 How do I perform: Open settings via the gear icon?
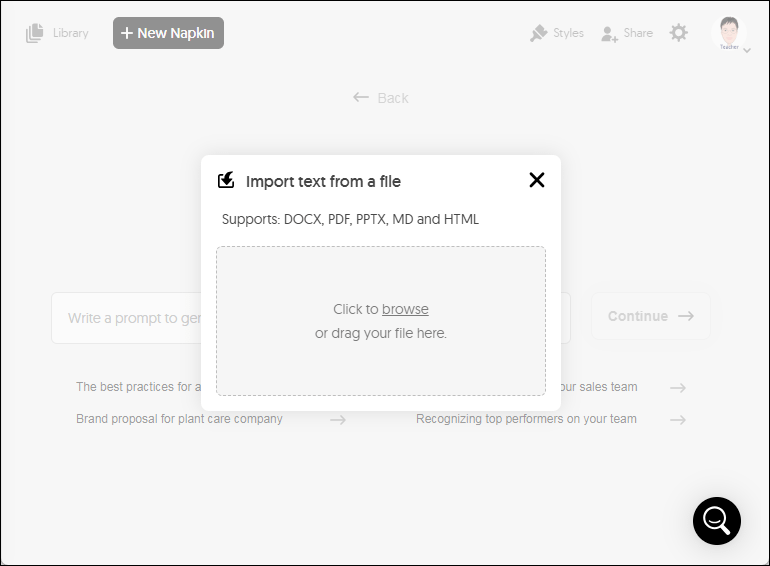(679, 33)
